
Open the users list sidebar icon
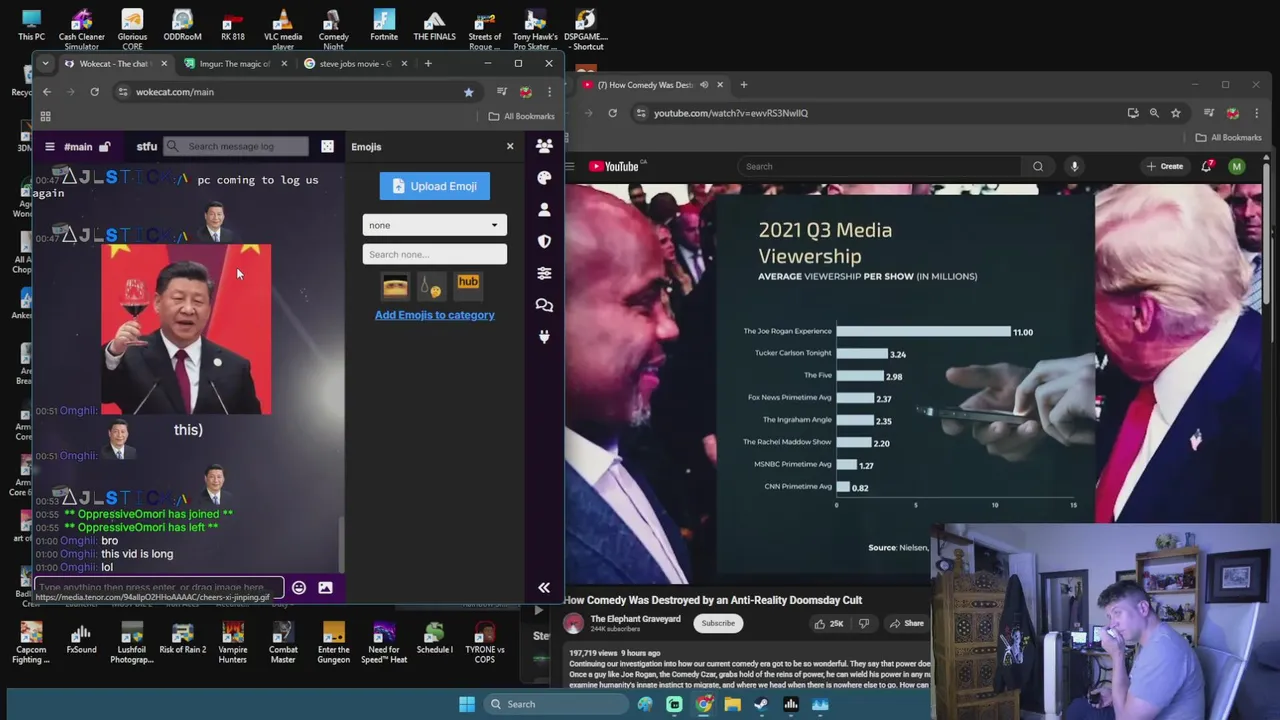544,146
